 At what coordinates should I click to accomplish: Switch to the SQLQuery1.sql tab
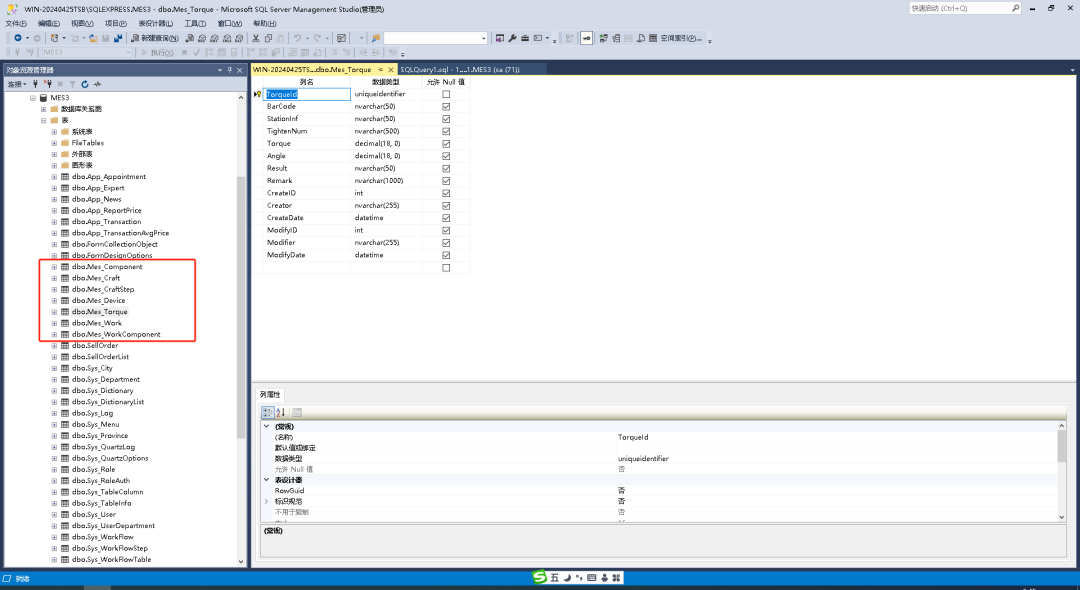point(458,70)
